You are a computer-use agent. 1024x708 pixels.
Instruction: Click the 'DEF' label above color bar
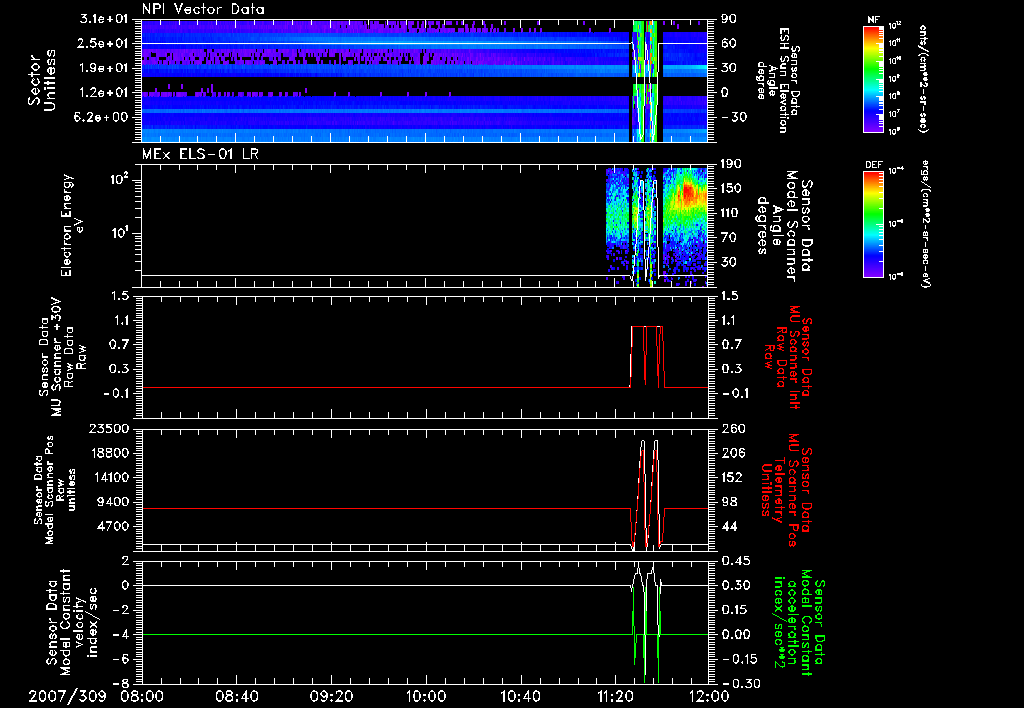click(x=873, y=165)
